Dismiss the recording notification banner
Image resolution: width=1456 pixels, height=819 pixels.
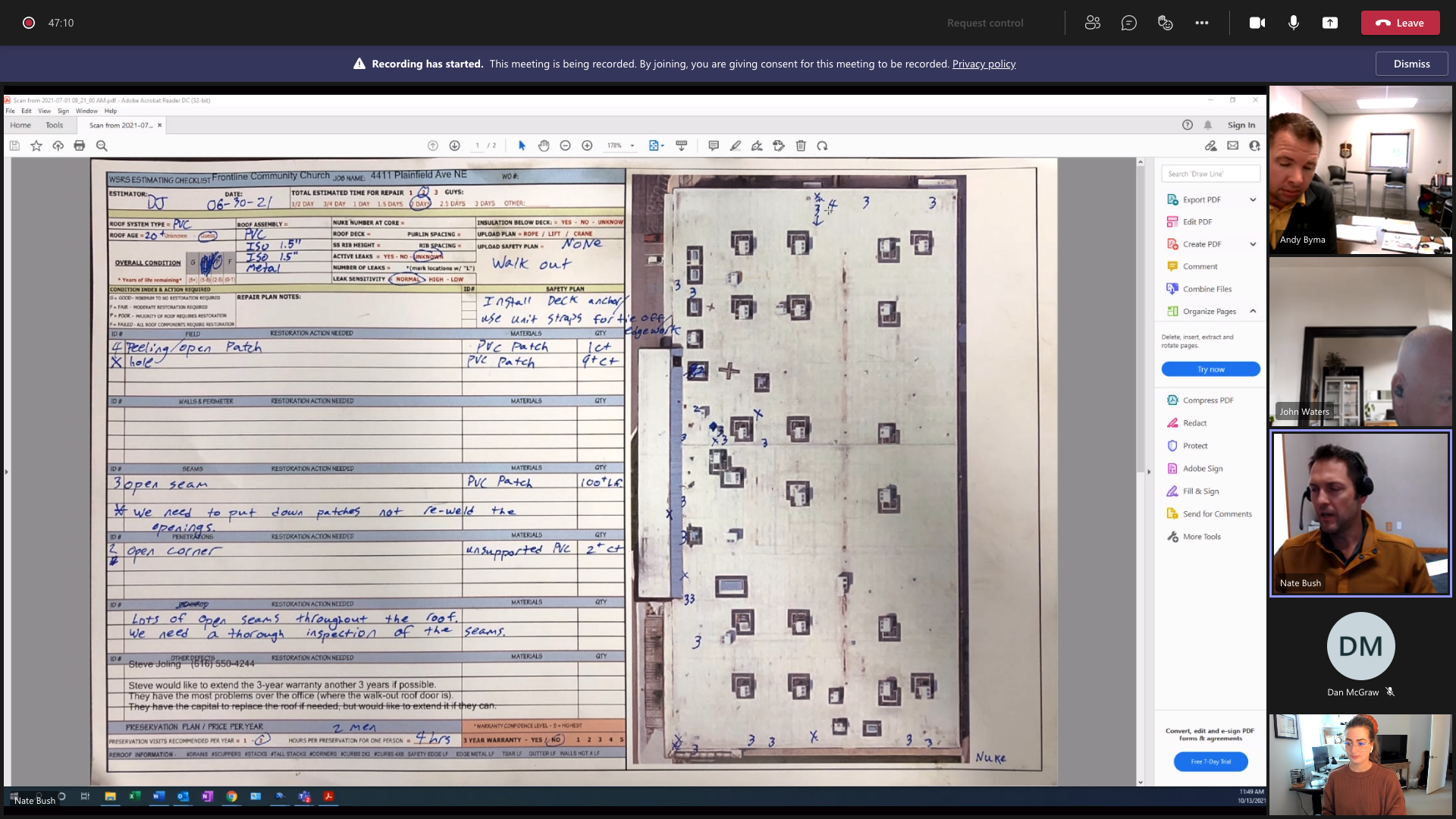(x=1411, y=64)
